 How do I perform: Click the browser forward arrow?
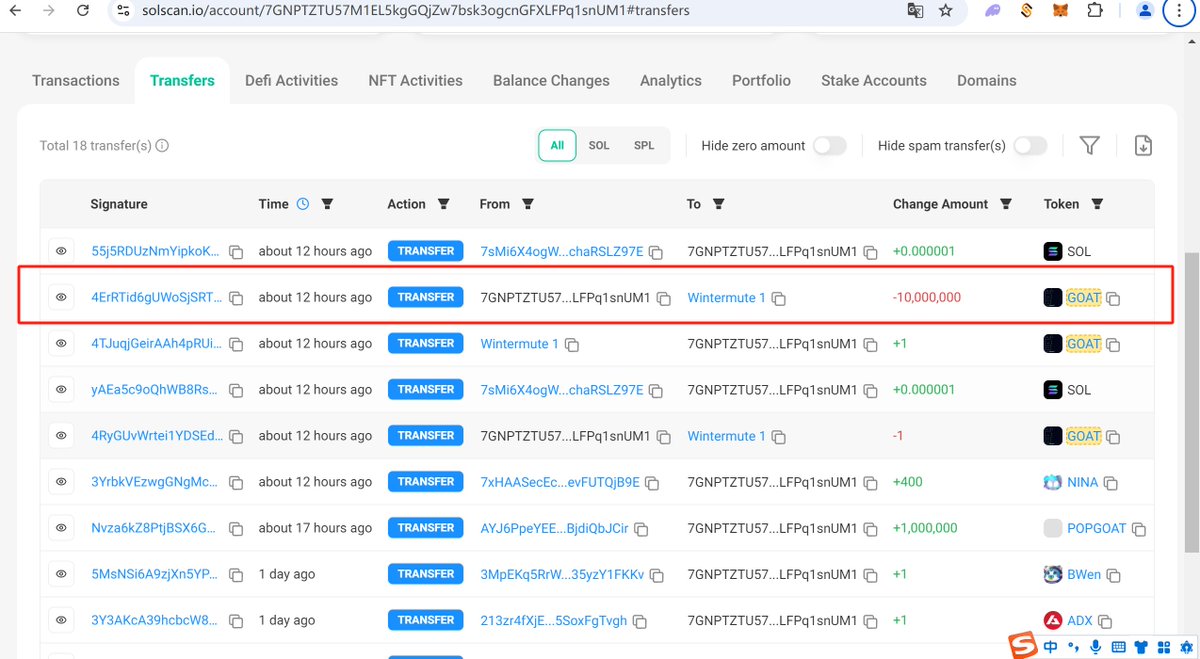point(48,10)
